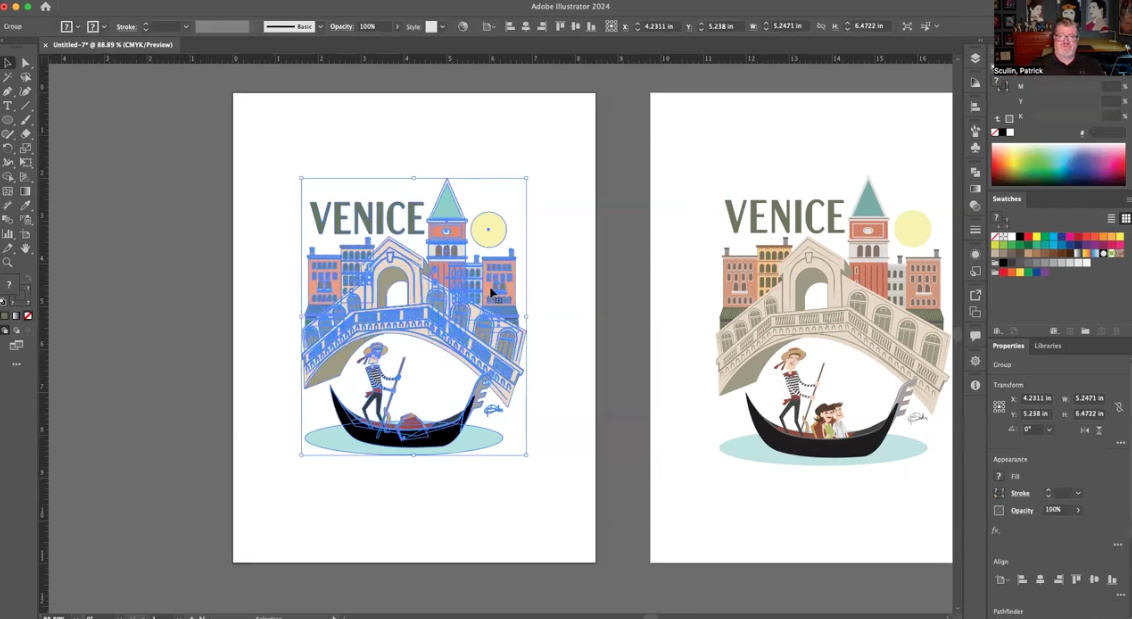Click the Stroke link in Appearance
1132x619 pixels.
pos(1020,493)
